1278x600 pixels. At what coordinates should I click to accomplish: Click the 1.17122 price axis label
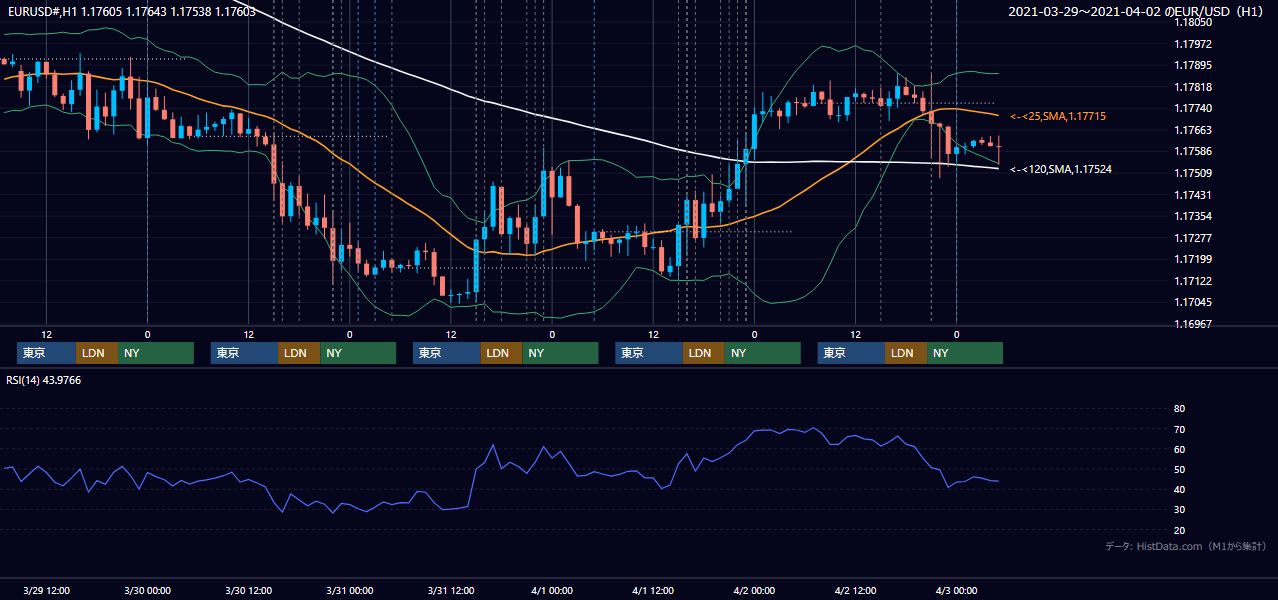[x=1192, y=281]
